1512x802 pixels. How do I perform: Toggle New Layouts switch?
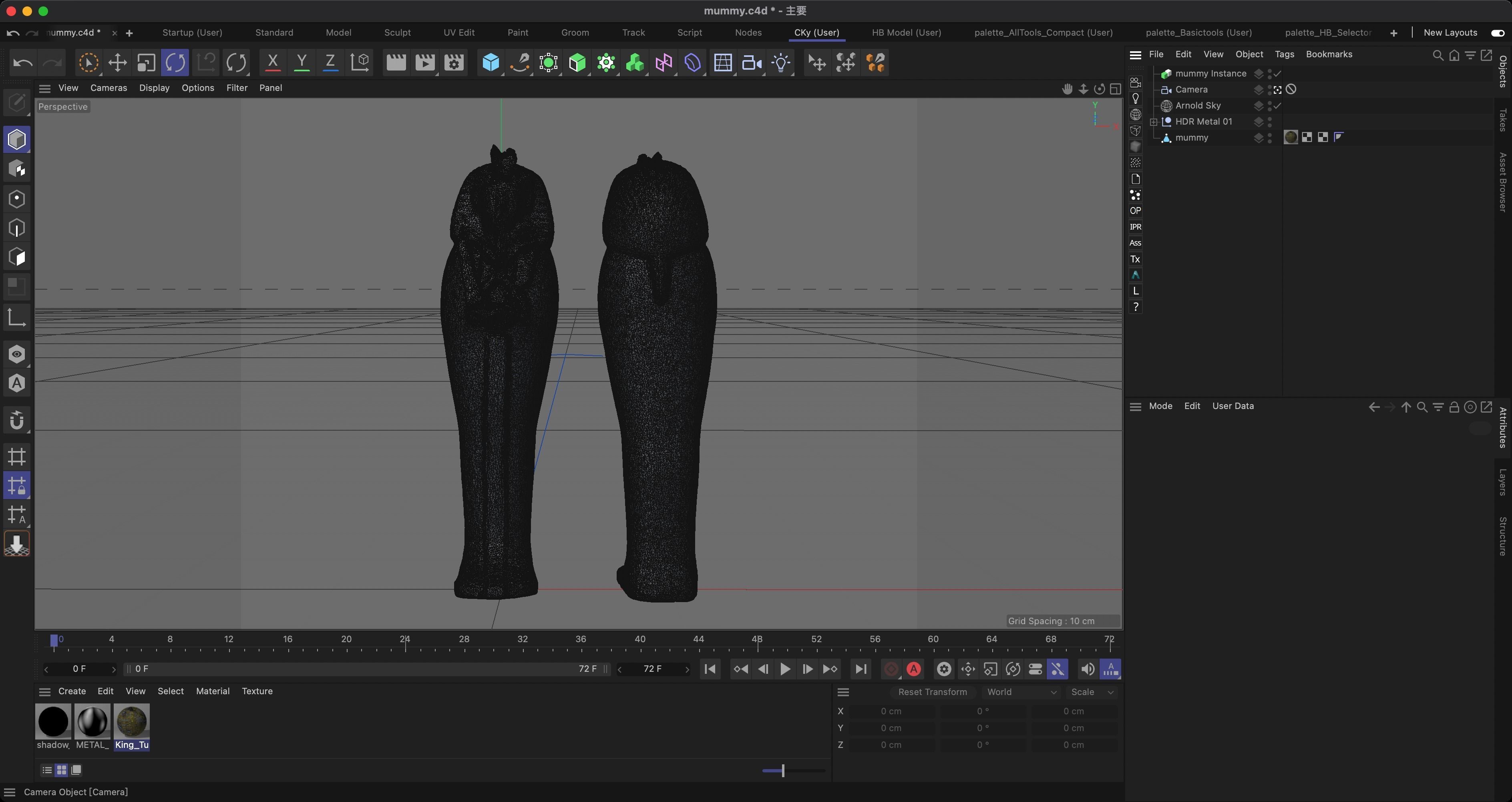[1498, 33]
